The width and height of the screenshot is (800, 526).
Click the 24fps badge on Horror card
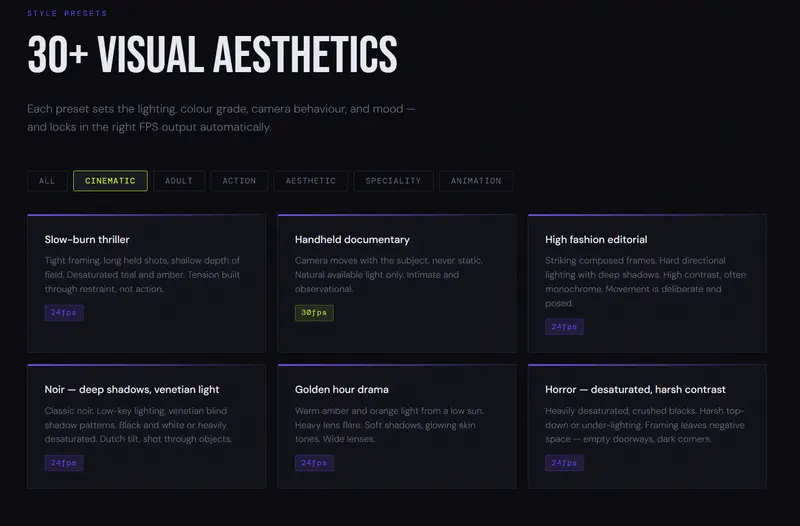pyautogui.click(x=564, y=463)
